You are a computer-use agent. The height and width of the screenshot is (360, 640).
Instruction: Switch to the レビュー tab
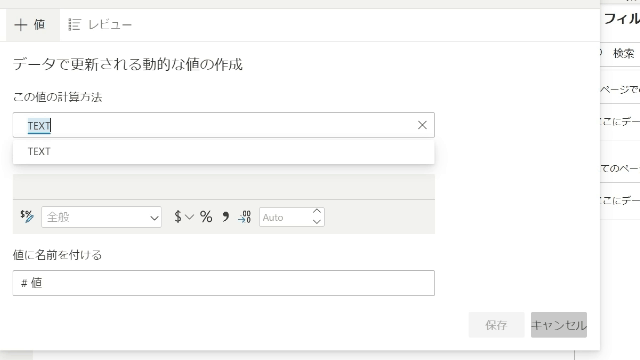point(100,25)
